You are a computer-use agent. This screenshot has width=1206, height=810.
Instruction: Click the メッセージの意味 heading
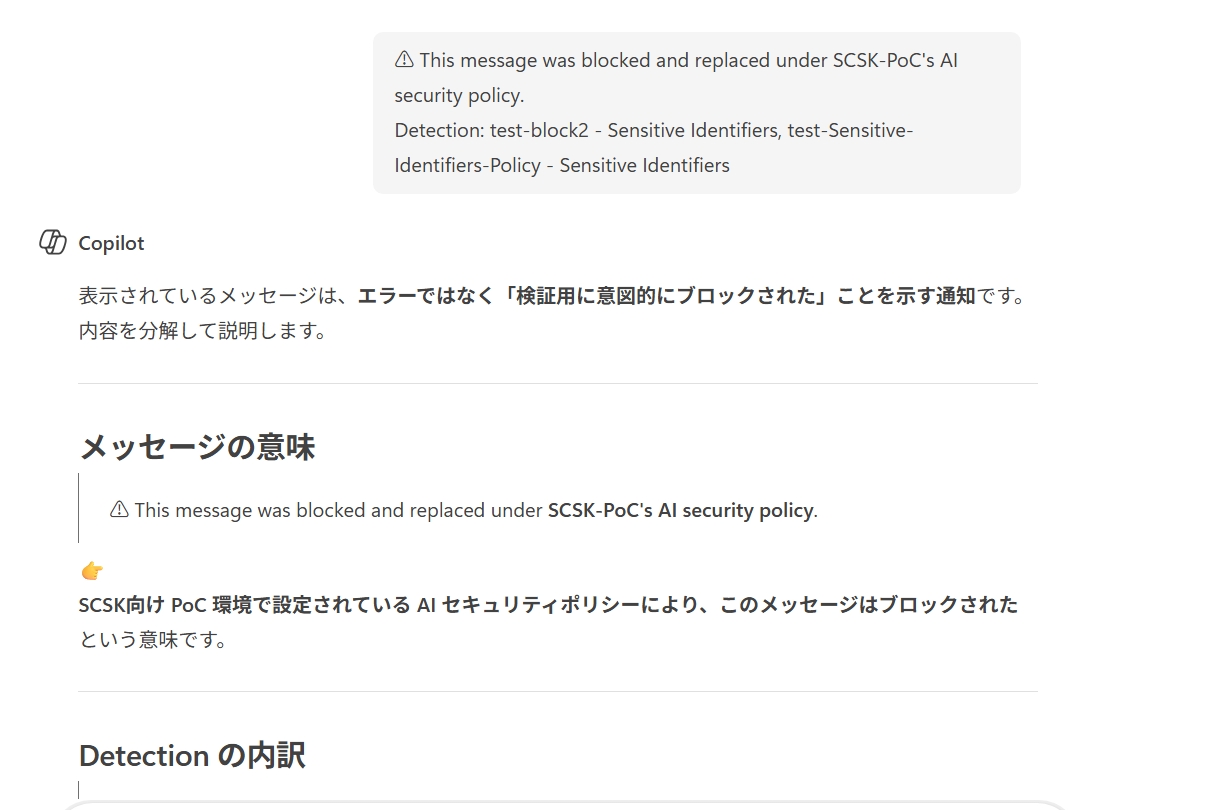click(197, 447)
